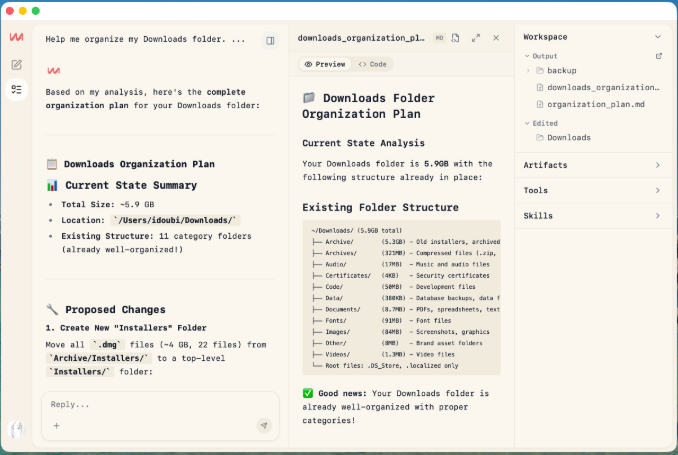Click the 'Archive/Installers/' code text
678x455 pixels.
click(99, 358)
